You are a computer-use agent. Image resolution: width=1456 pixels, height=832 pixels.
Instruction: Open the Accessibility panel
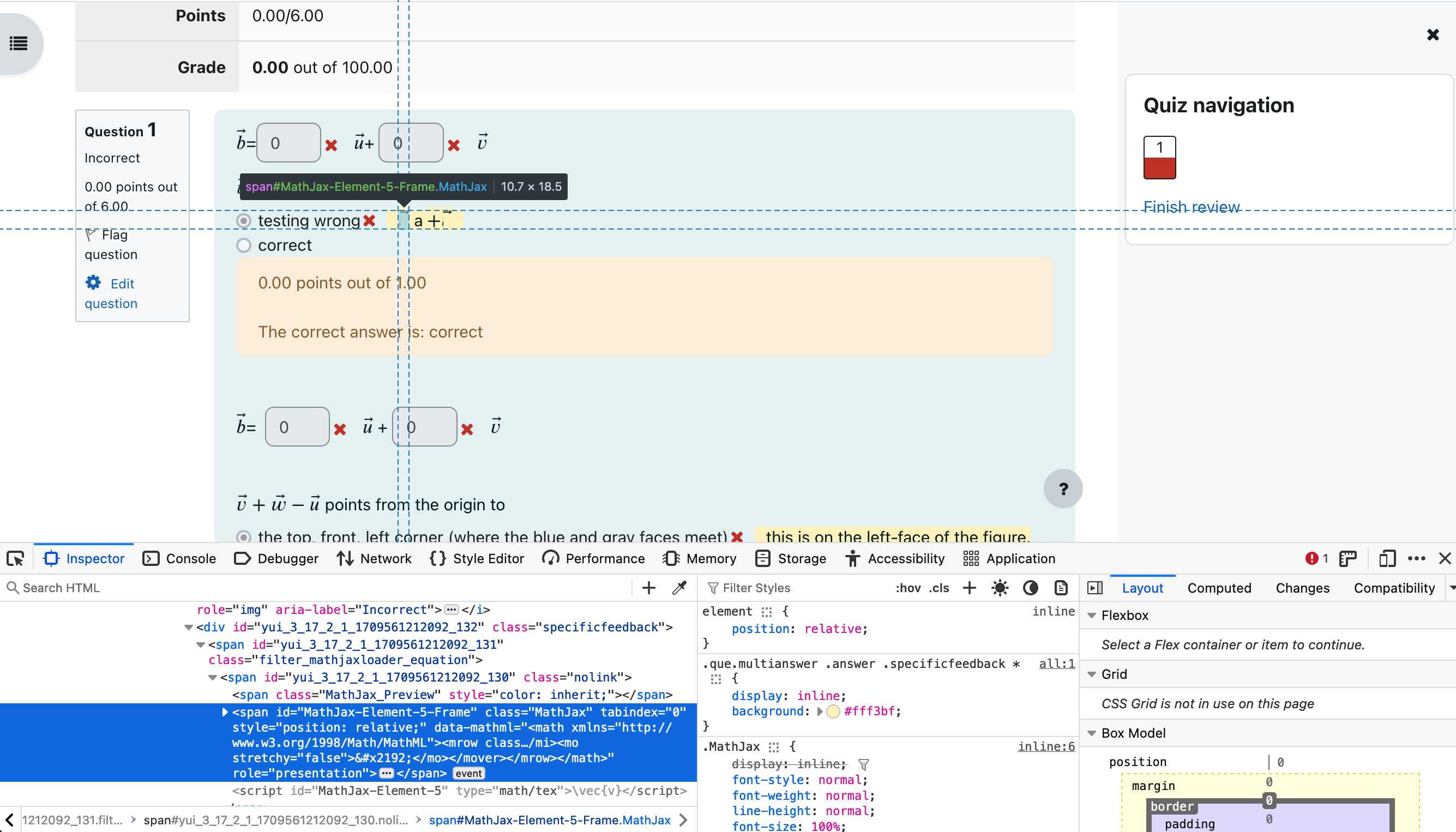tap(895, 558)
